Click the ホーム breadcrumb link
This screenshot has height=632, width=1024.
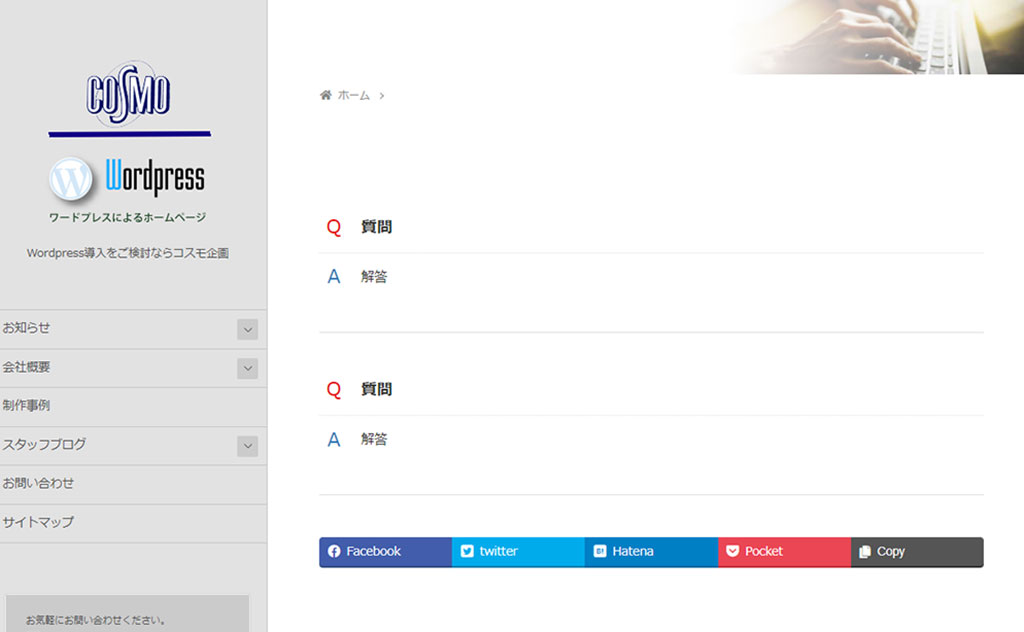(354, 95)
